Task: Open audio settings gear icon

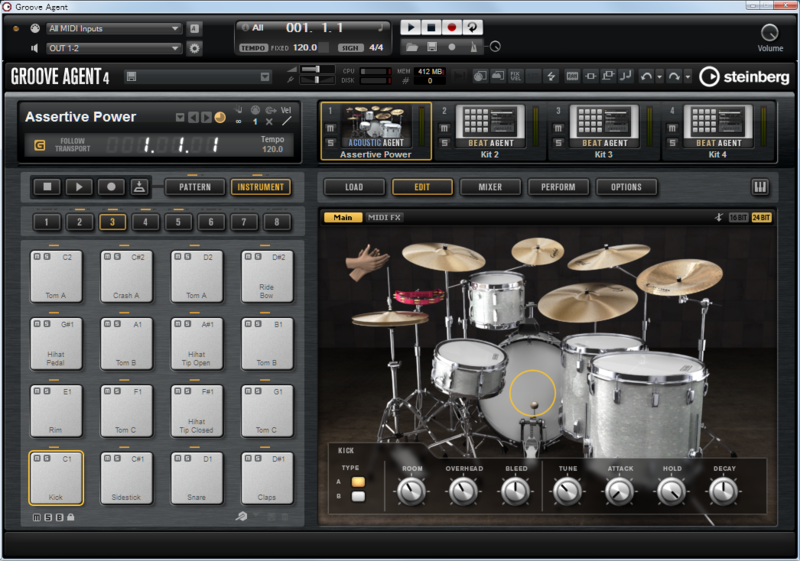Action: click(x=194, y=48)
